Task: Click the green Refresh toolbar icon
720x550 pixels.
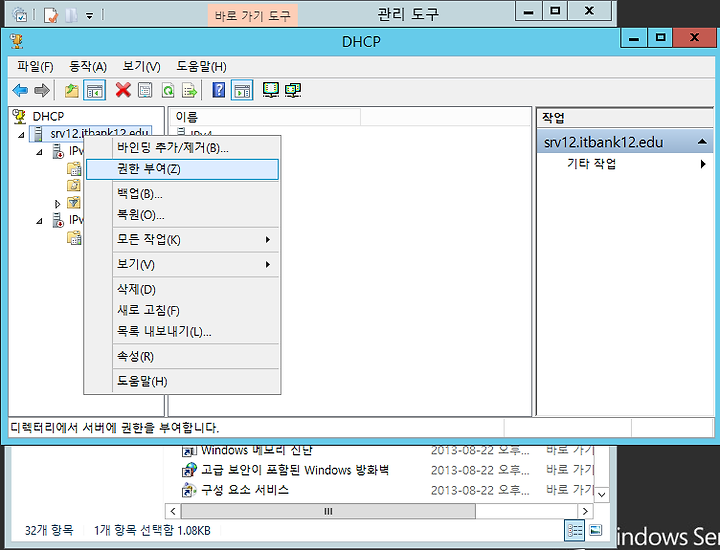Action: (168, 90)
